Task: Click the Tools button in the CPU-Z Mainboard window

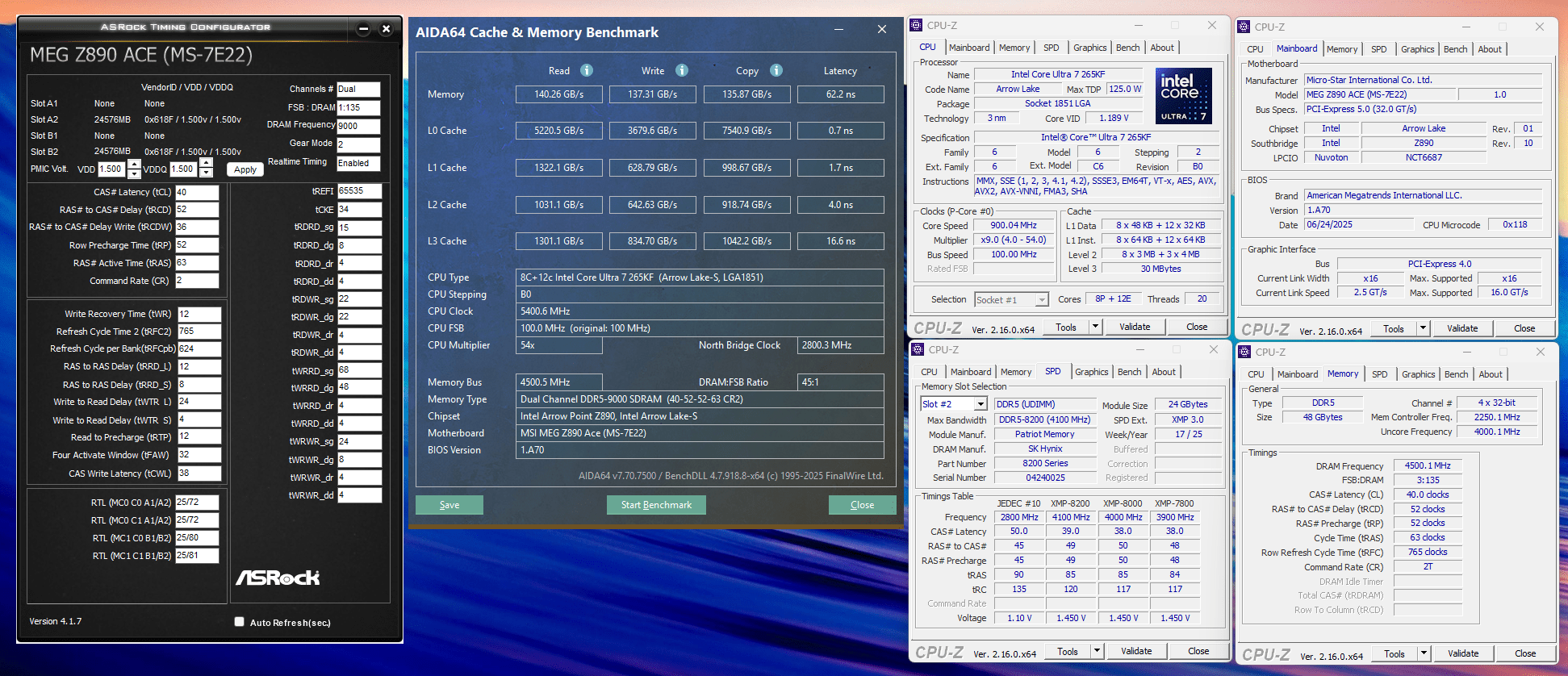Action: 1393,328
